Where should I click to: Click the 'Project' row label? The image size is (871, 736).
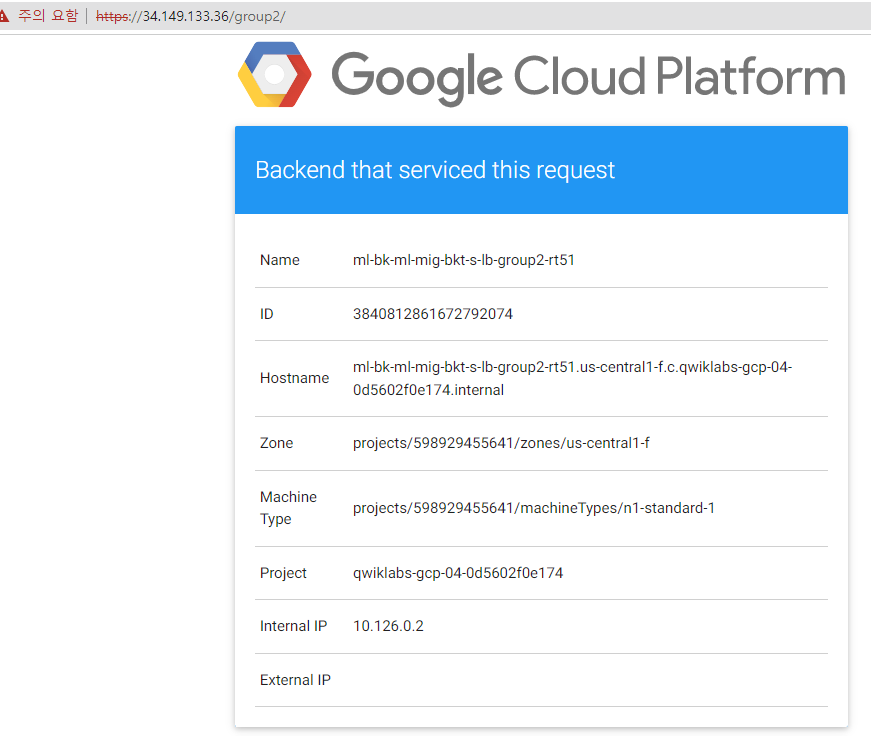(x=283, y=573)
